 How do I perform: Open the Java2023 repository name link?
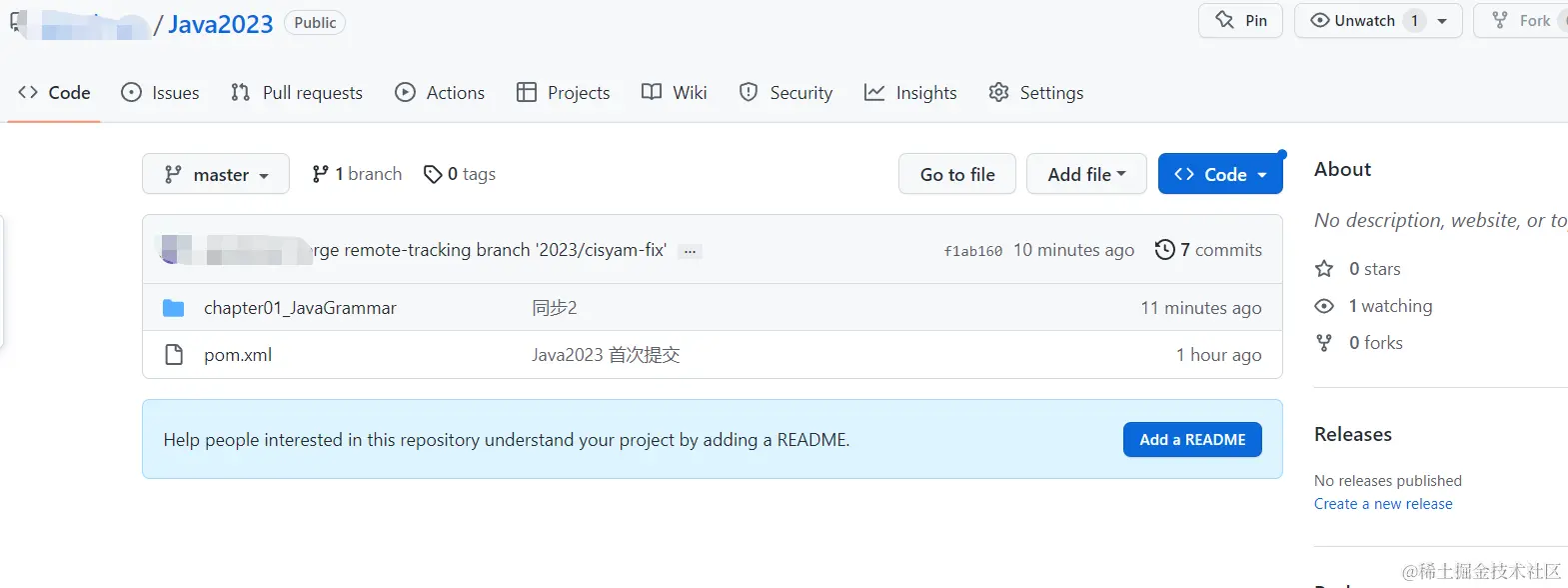click(221, 24)
